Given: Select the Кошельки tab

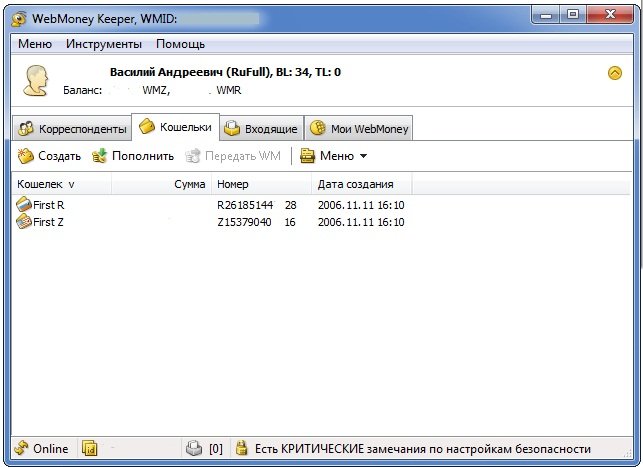Looking at the screenshot, I should click(x=176, y=127).
